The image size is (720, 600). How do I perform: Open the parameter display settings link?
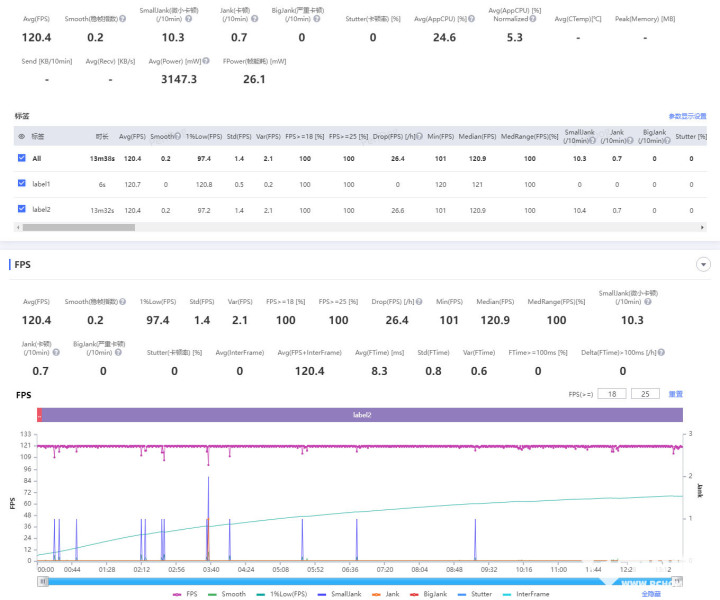688,116
